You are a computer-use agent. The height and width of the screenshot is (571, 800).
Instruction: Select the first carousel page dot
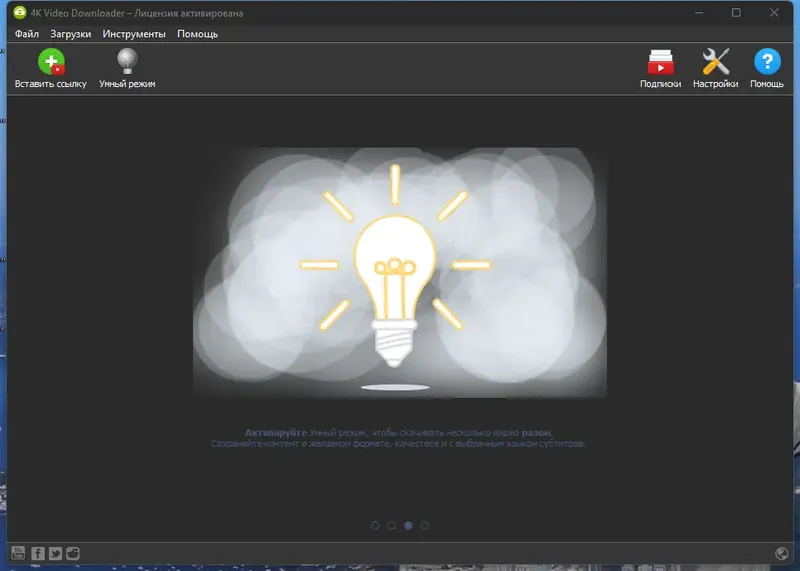[x=375, y=525]
